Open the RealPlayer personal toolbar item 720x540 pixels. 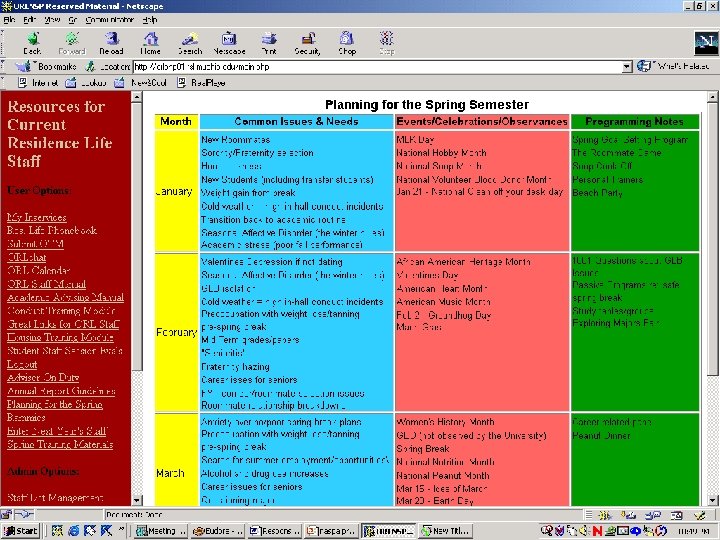coord(201,83)
